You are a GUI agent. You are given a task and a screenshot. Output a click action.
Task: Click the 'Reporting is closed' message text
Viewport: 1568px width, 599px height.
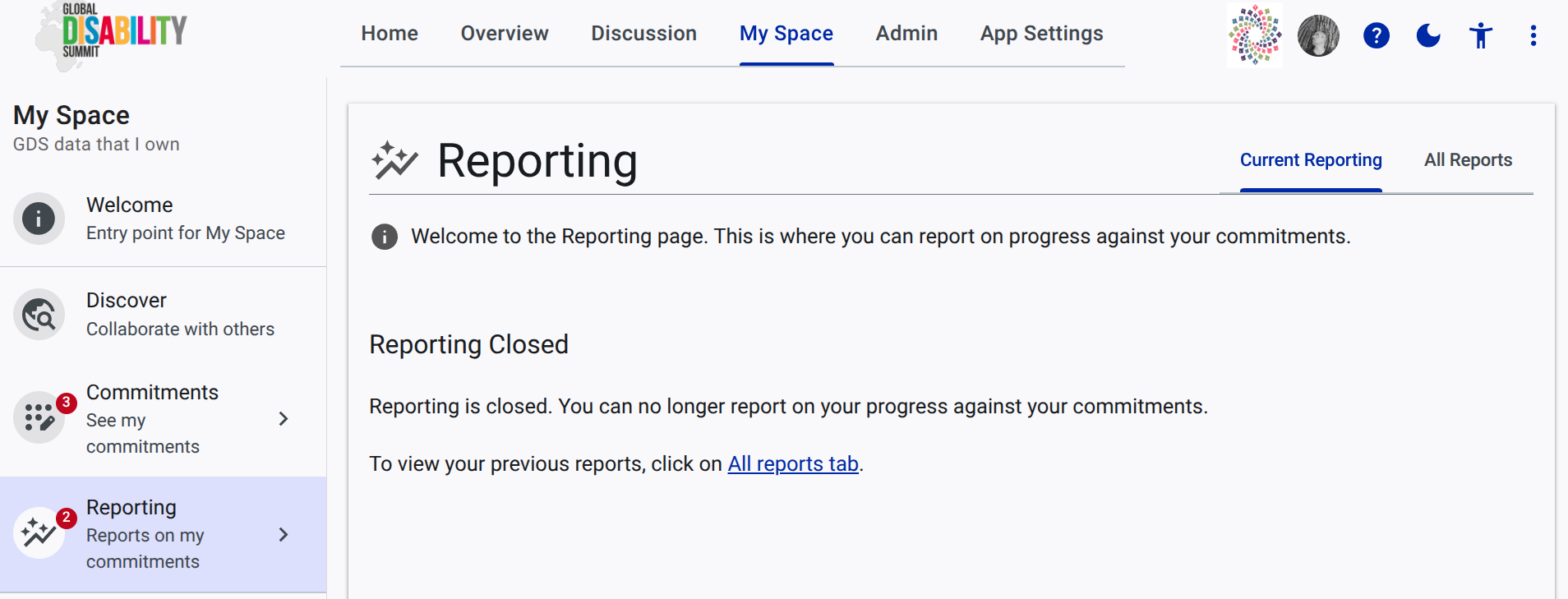click(788, 407)
